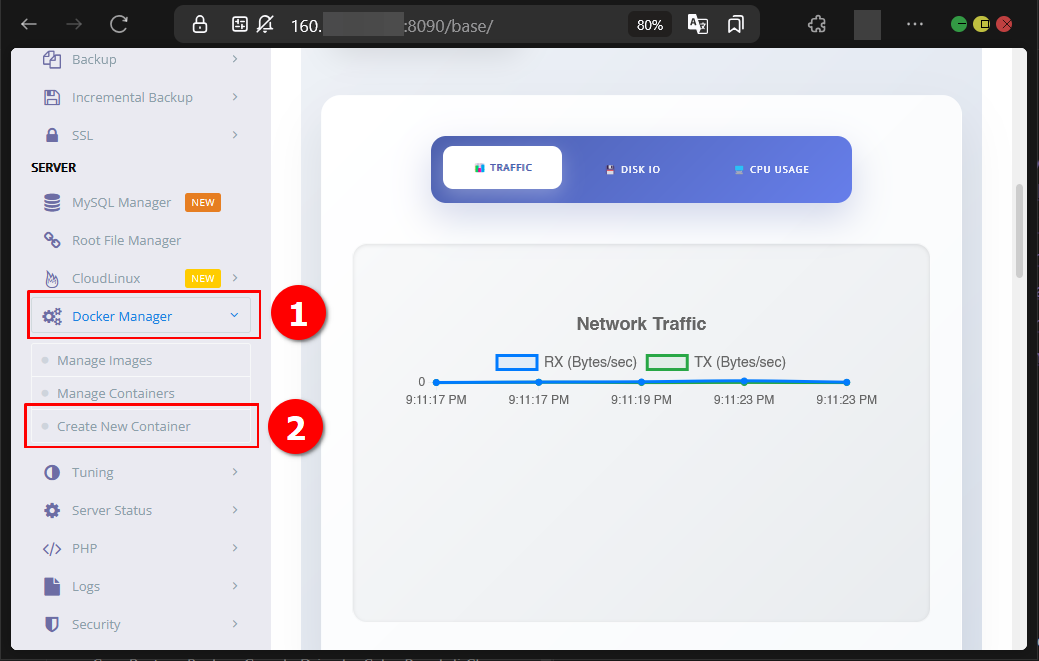
Task: Click the MySQL Manager database icon
Action: 52,203
